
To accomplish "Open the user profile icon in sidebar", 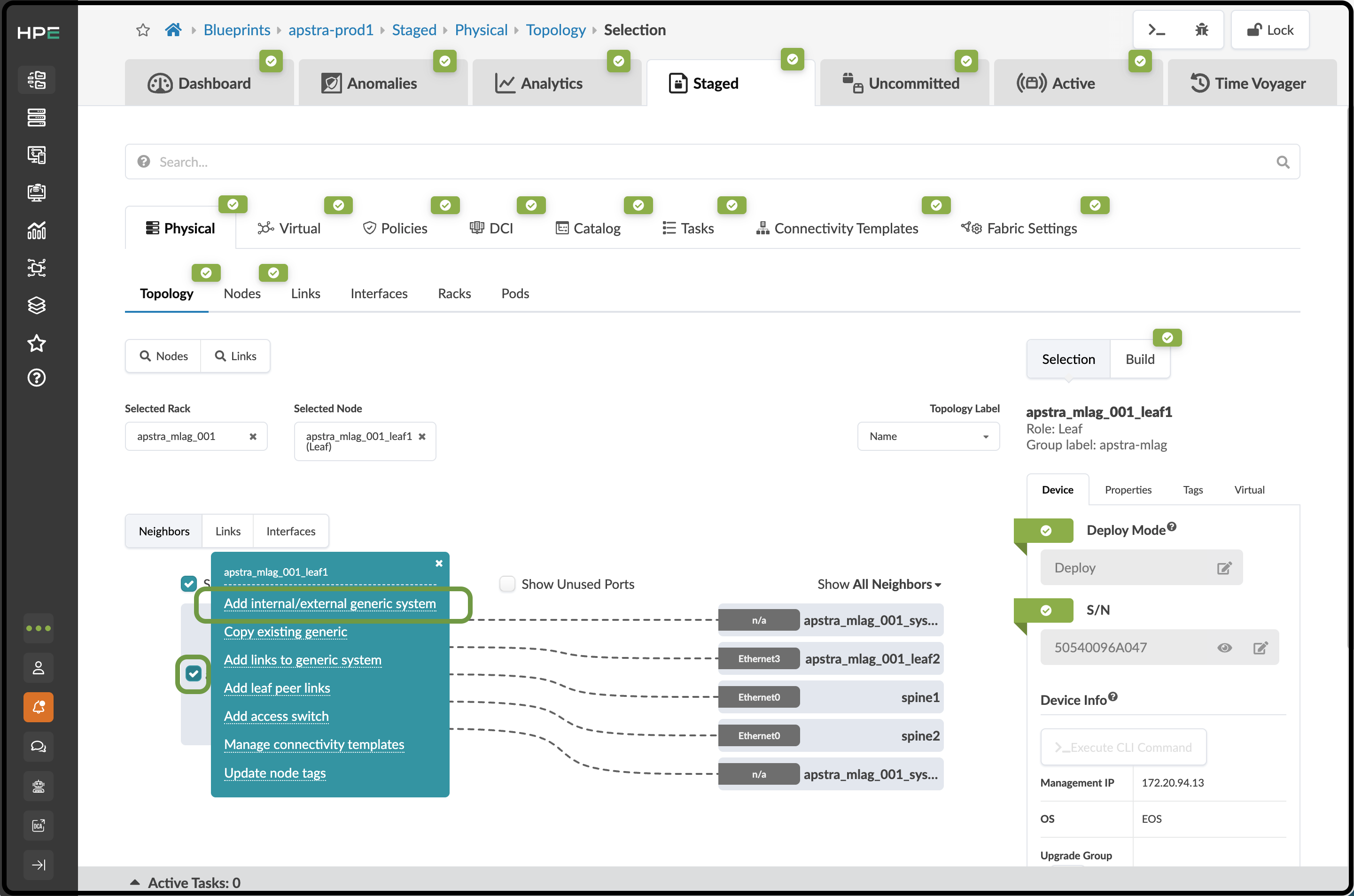I will coord(39,667).
